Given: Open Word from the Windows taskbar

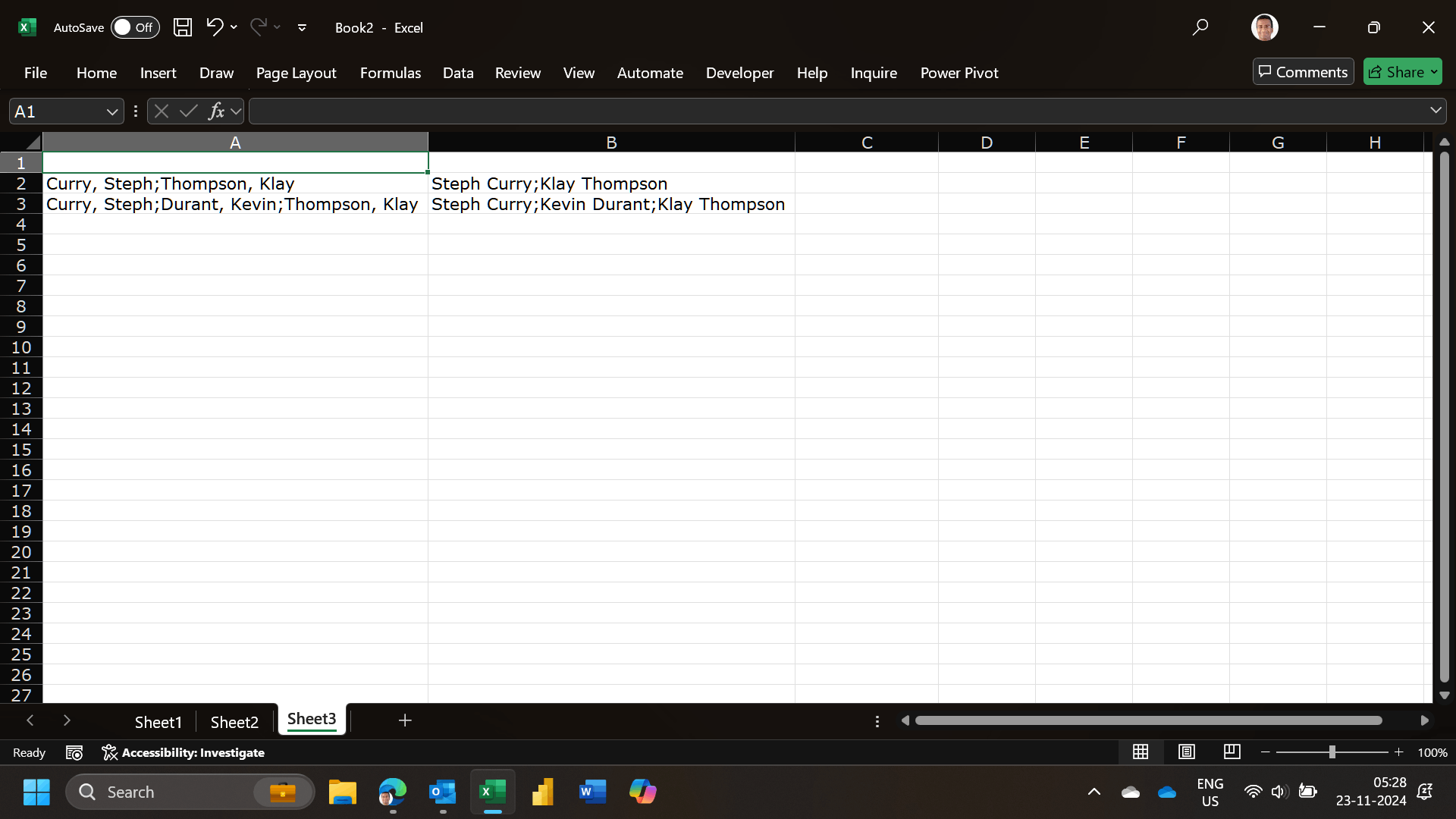Looking at the screenshot, I should point(592,792).
